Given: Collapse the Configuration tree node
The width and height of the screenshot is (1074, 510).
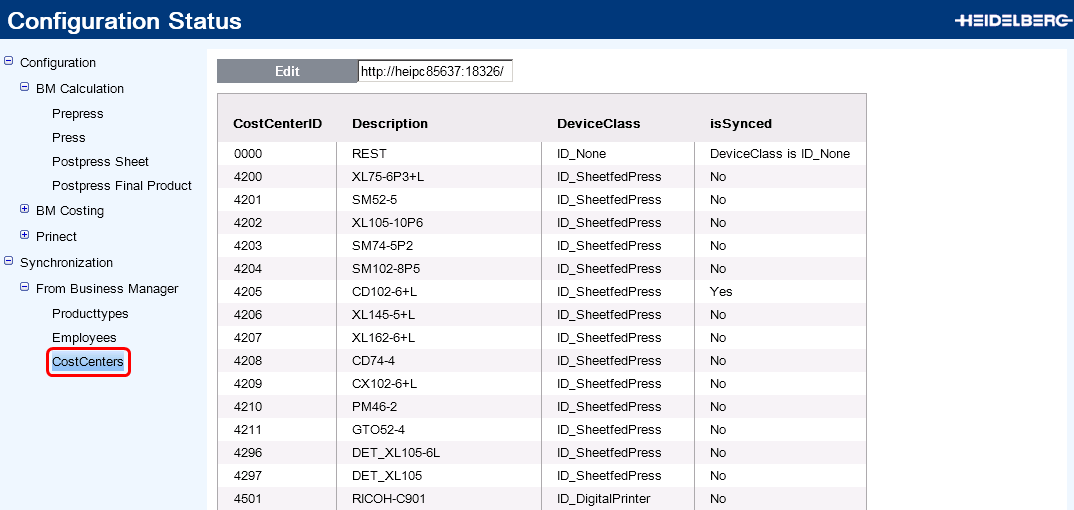Looking at the screenshot, I should [9, 62].
